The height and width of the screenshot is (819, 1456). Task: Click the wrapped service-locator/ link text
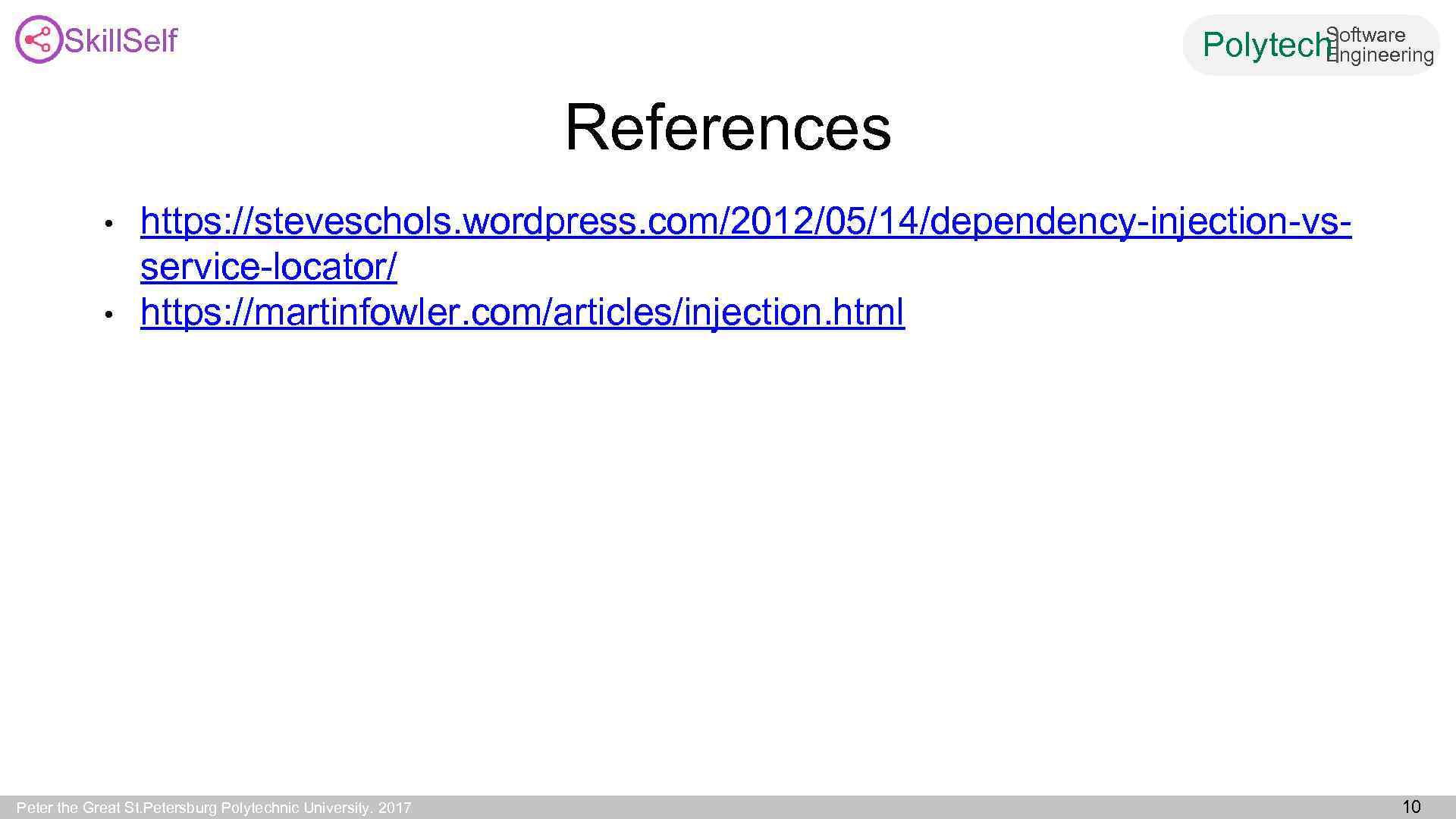[x=268, y=267]
